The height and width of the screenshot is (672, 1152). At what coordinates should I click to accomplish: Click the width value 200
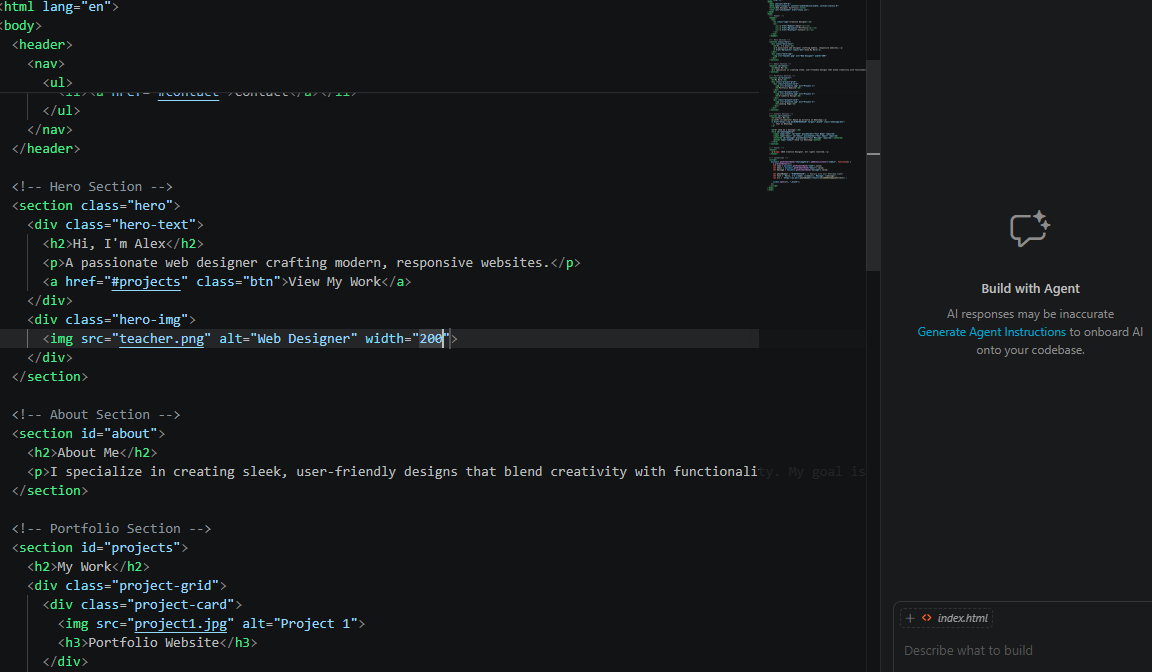(x=431, y=339)
